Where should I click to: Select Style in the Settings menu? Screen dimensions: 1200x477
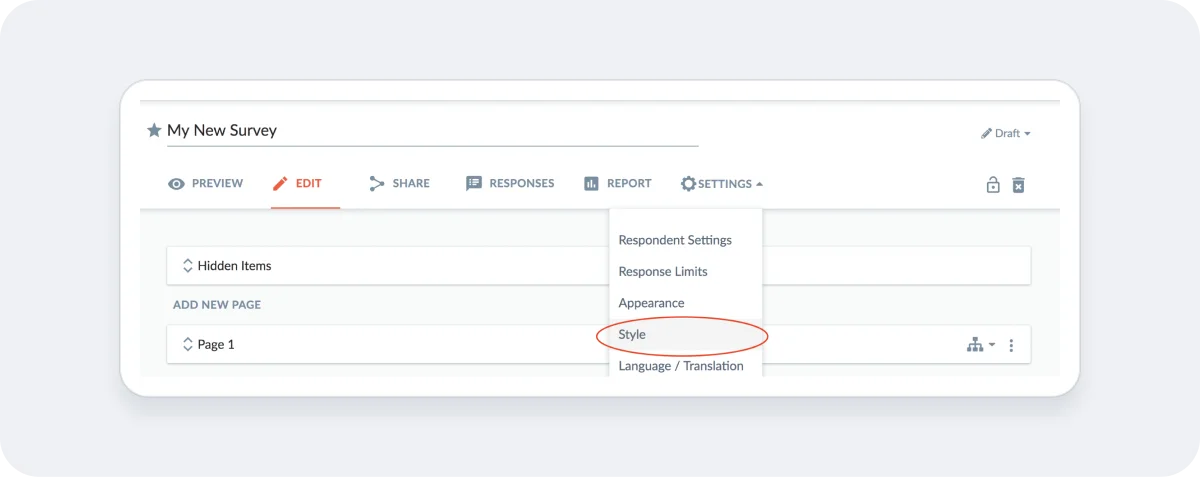point(632,335)
